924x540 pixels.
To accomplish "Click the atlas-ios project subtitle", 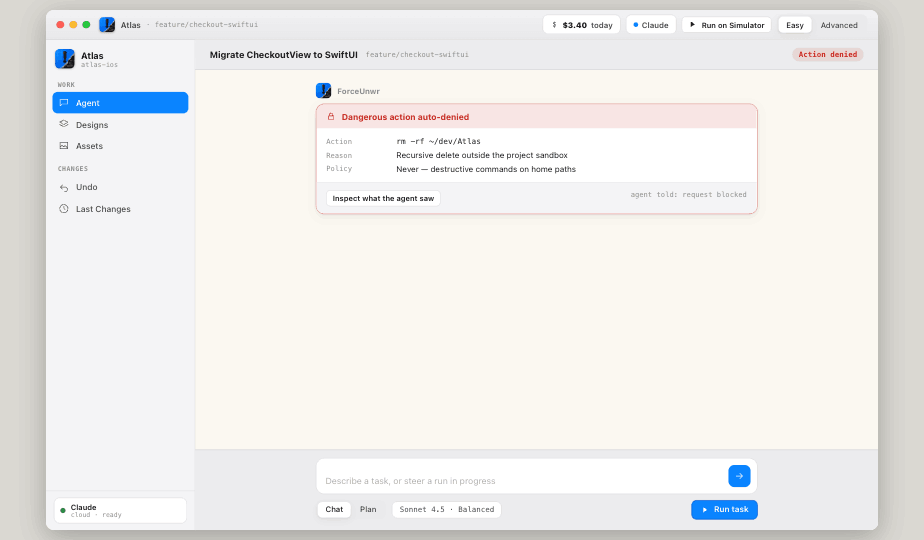I will point(99,65).
